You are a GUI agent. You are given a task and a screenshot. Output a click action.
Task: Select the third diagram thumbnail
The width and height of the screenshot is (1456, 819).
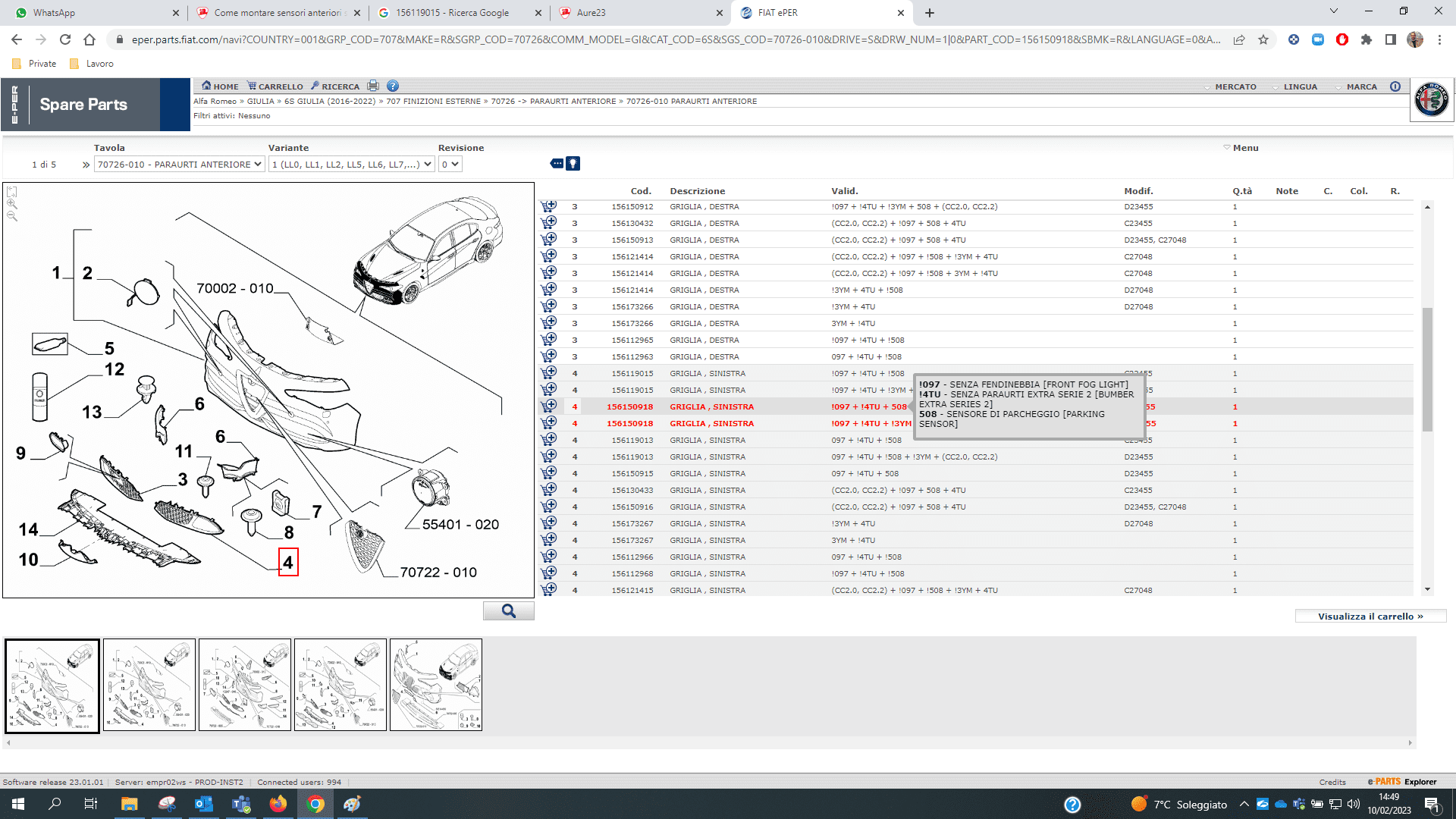coord(245,685)
